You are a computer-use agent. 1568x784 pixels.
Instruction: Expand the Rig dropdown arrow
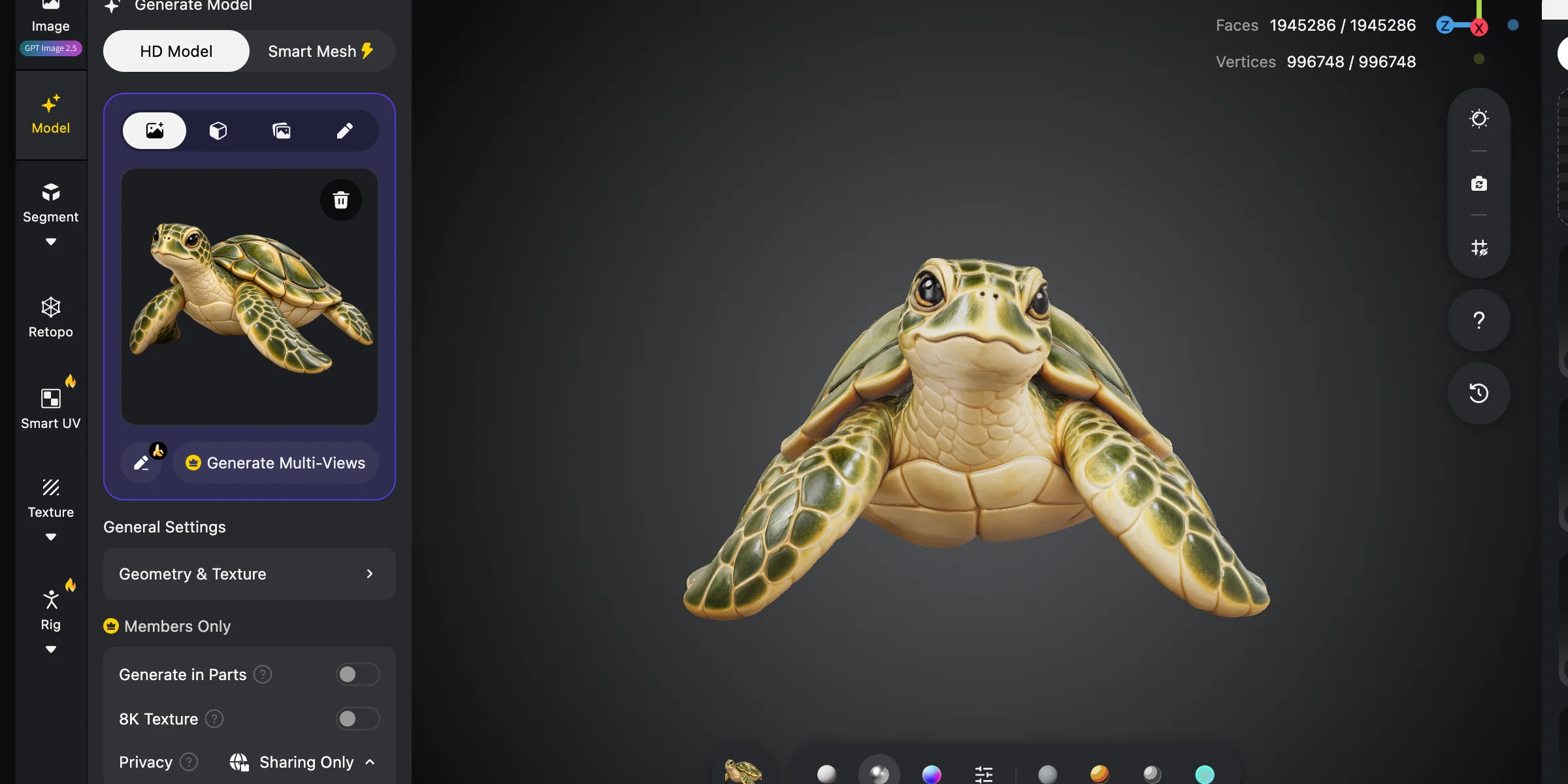coord(51,649)
